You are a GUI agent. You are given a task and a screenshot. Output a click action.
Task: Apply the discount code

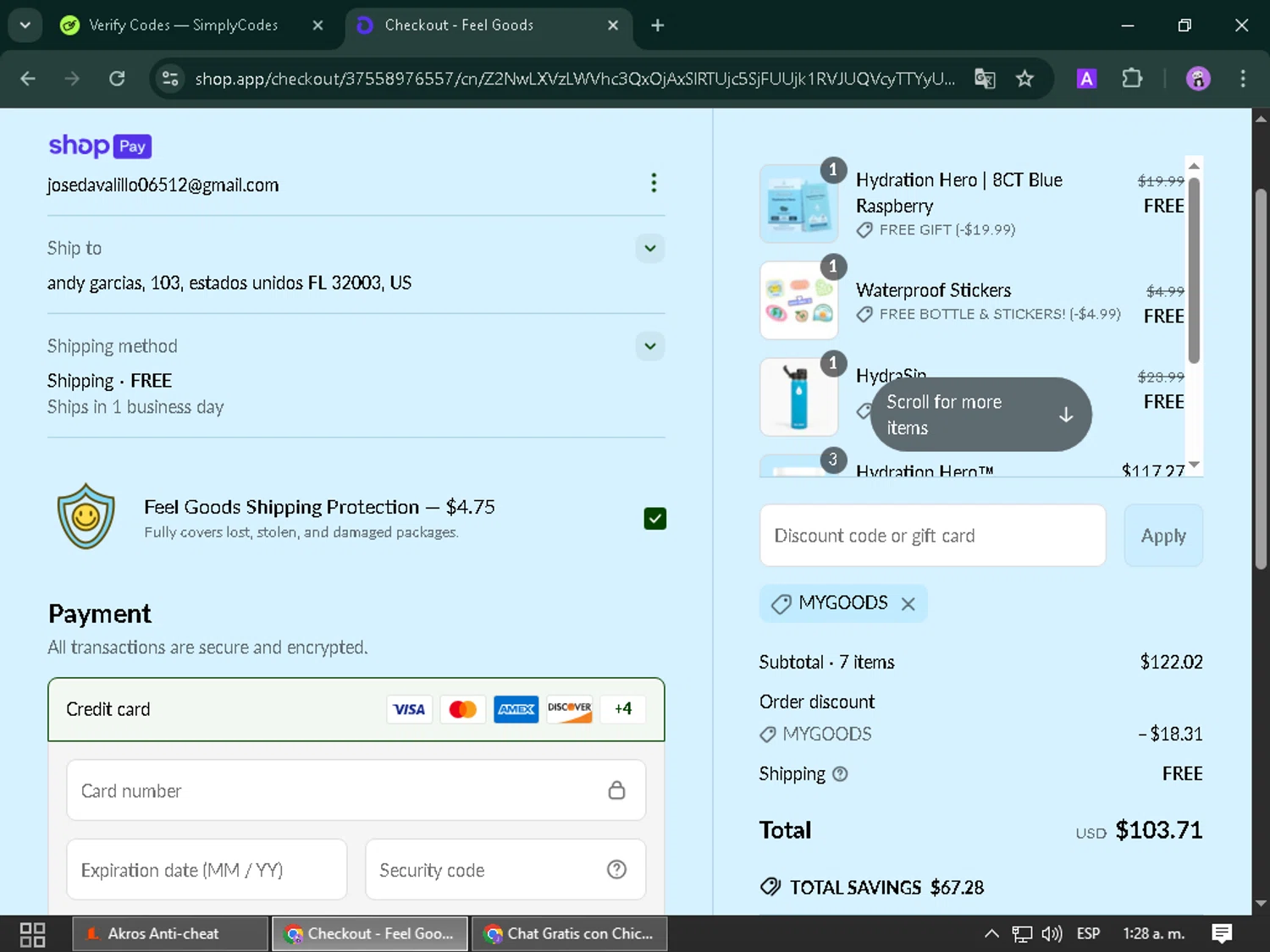point(1163,536)
